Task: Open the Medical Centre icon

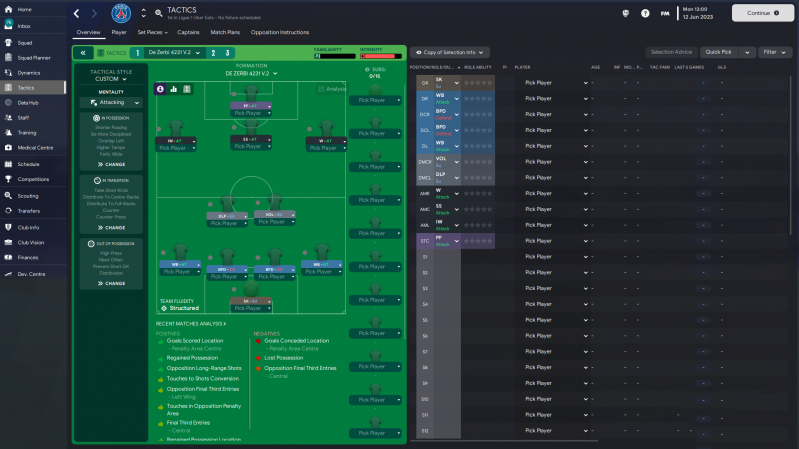Action: (x=9, y=148)
